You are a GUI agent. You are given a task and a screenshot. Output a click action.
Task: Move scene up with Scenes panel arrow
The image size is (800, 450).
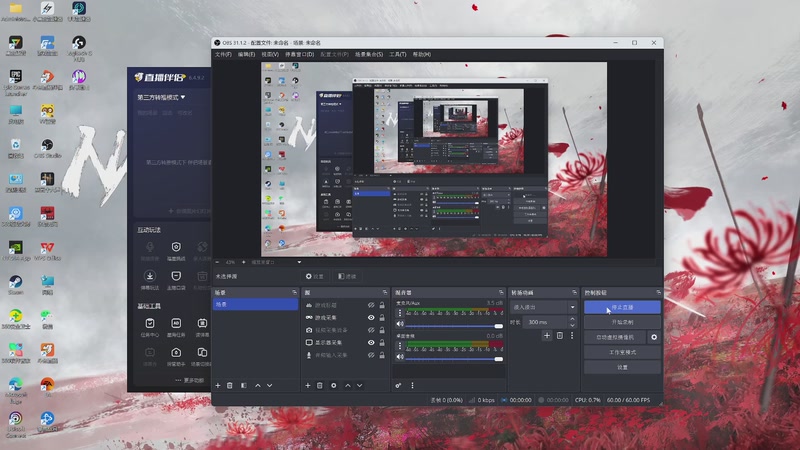[x=258, y=386]
